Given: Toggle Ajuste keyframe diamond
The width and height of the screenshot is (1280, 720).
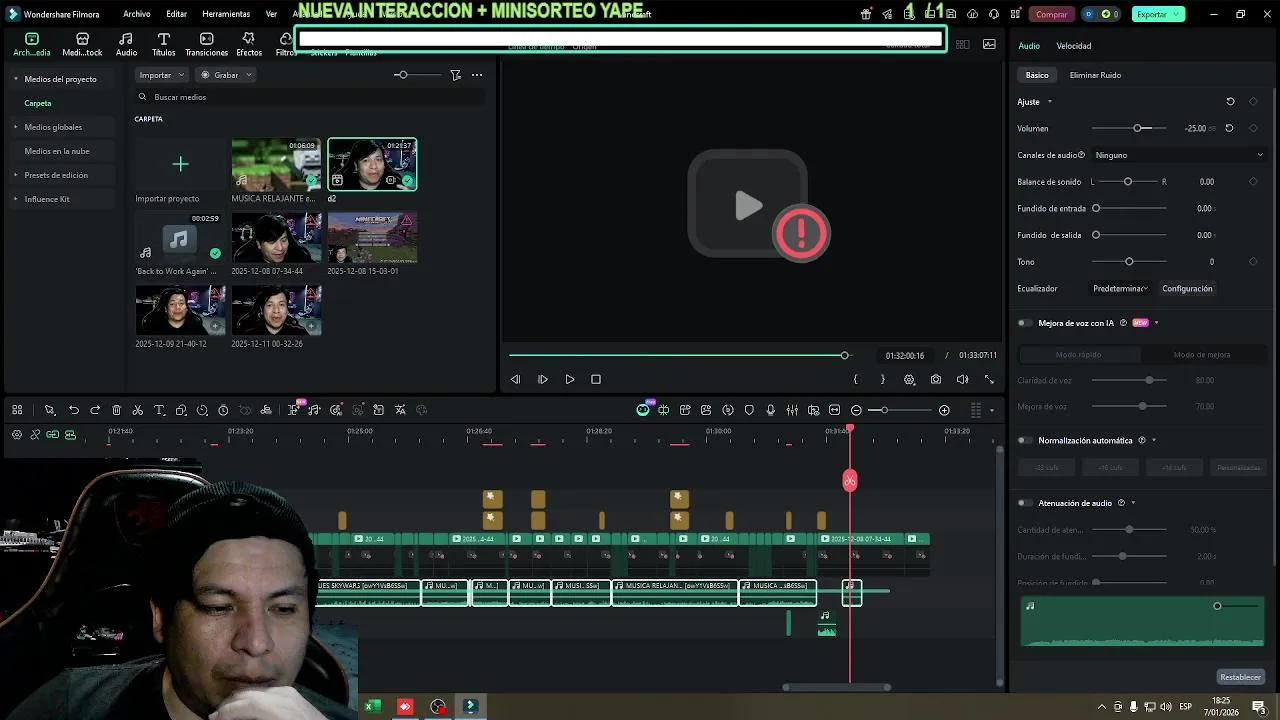Looking at the screenshot, I should [1253, 102].
